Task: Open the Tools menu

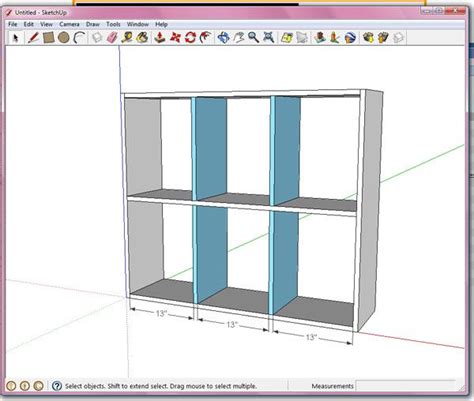Action: point(113,24)
